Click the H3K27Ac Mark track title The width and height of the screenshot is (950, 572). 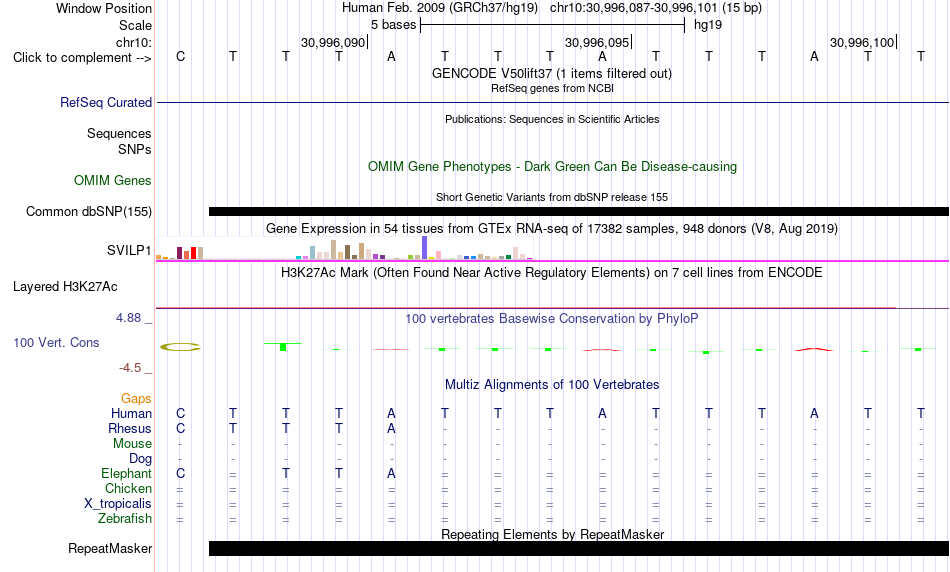click(552, 273)
